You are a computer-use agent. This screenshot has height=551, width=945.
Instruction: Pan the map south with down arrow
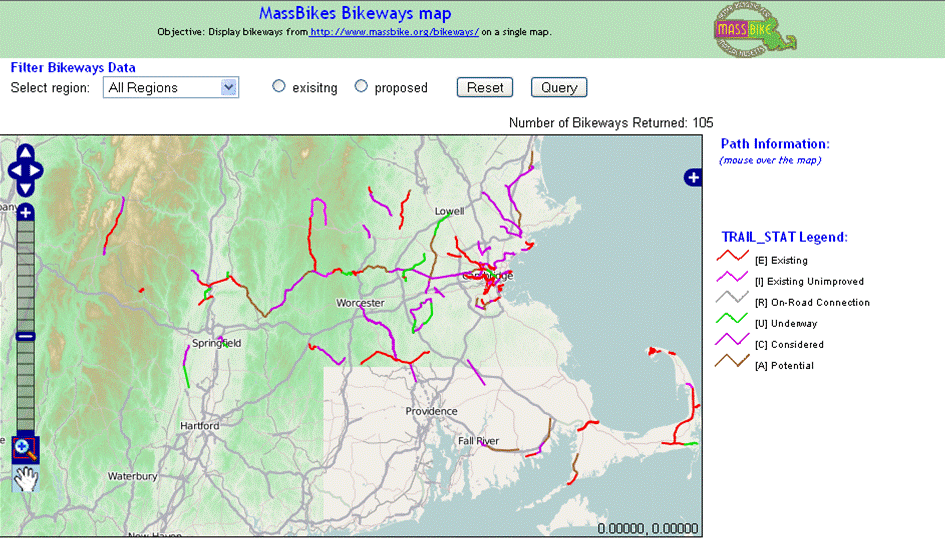[x=25, y=189]
